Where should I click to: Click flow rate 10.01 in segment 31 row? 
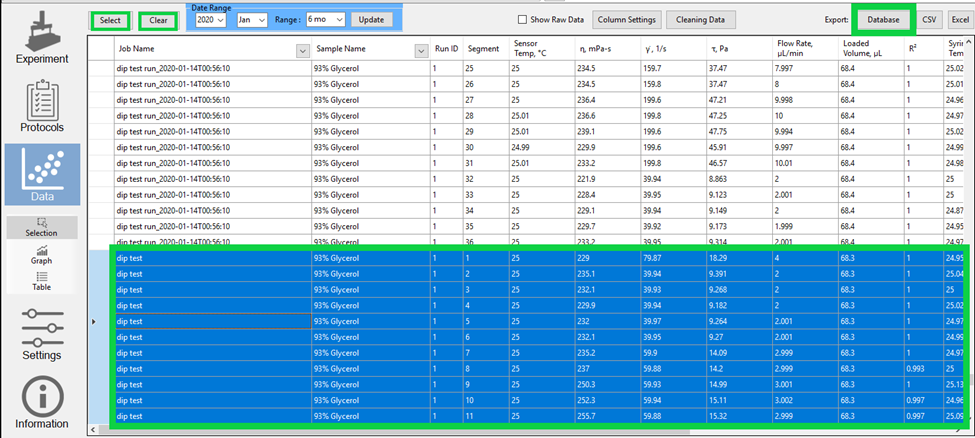805,163
